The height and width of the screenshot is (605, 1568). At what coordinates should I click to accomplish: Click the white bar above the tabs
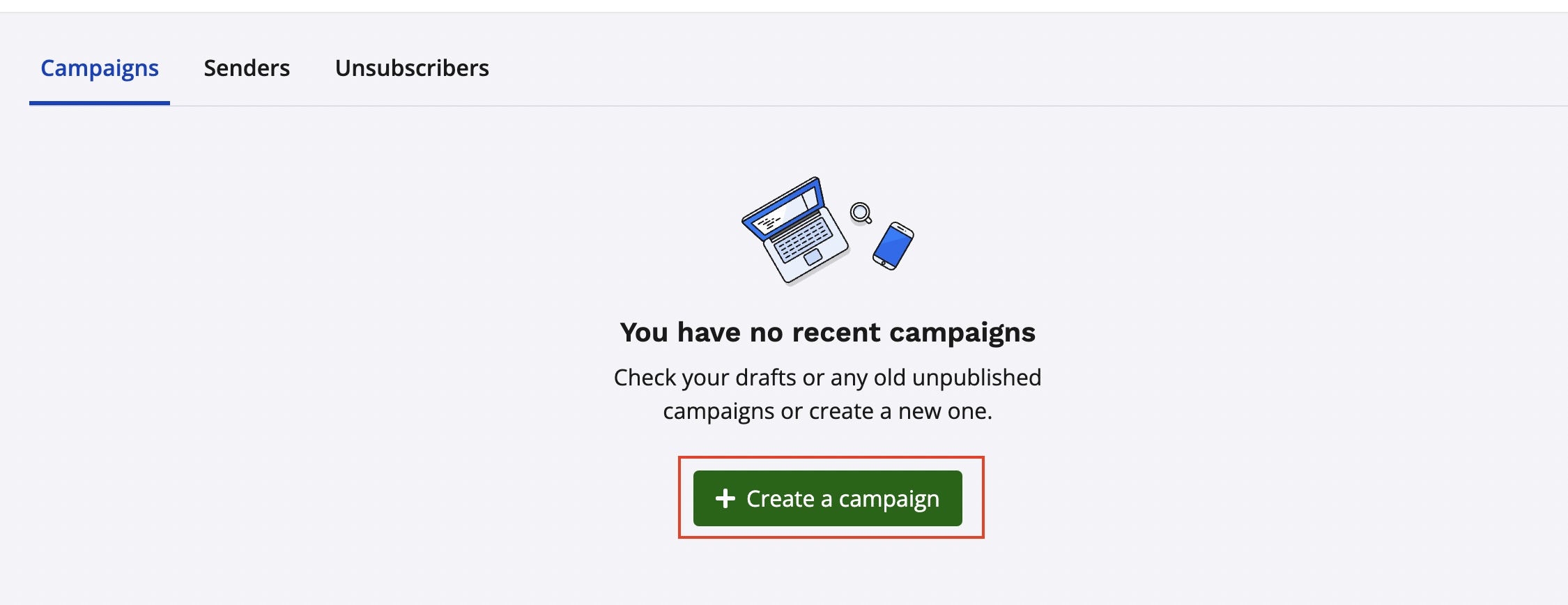[x=784, y=6]
